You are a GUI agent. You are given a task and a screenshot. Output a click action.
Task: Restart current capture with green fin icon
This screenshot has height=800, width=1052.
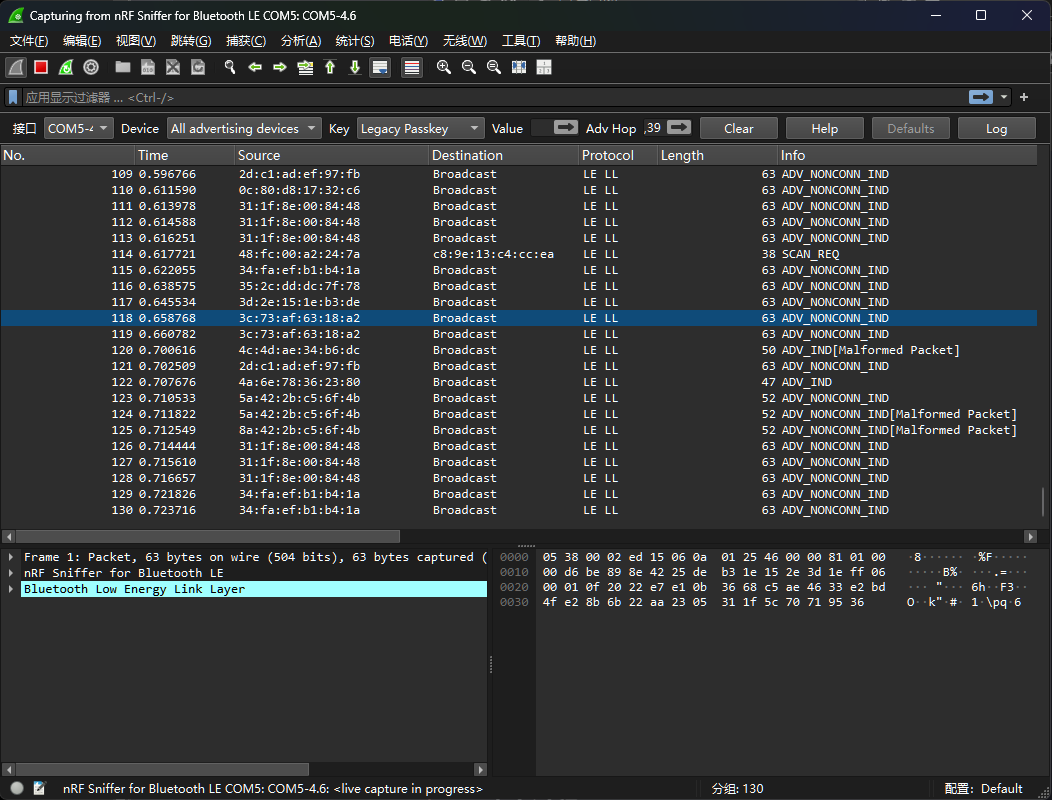(66, 67)
